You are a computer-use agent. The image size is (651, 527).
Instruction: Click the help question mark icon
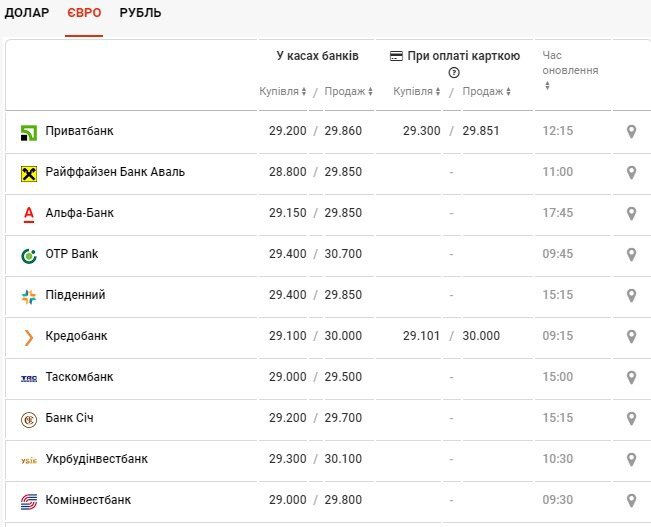pyautogui.click(x=454, y=73)
